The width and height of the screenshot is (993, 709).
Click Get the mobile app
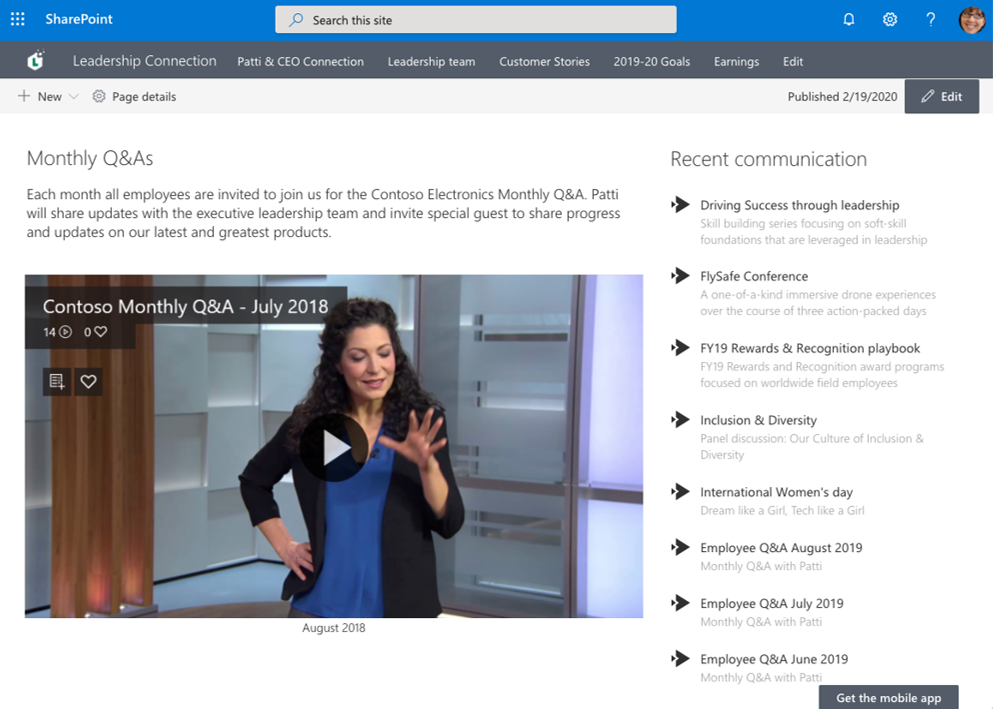888,698
